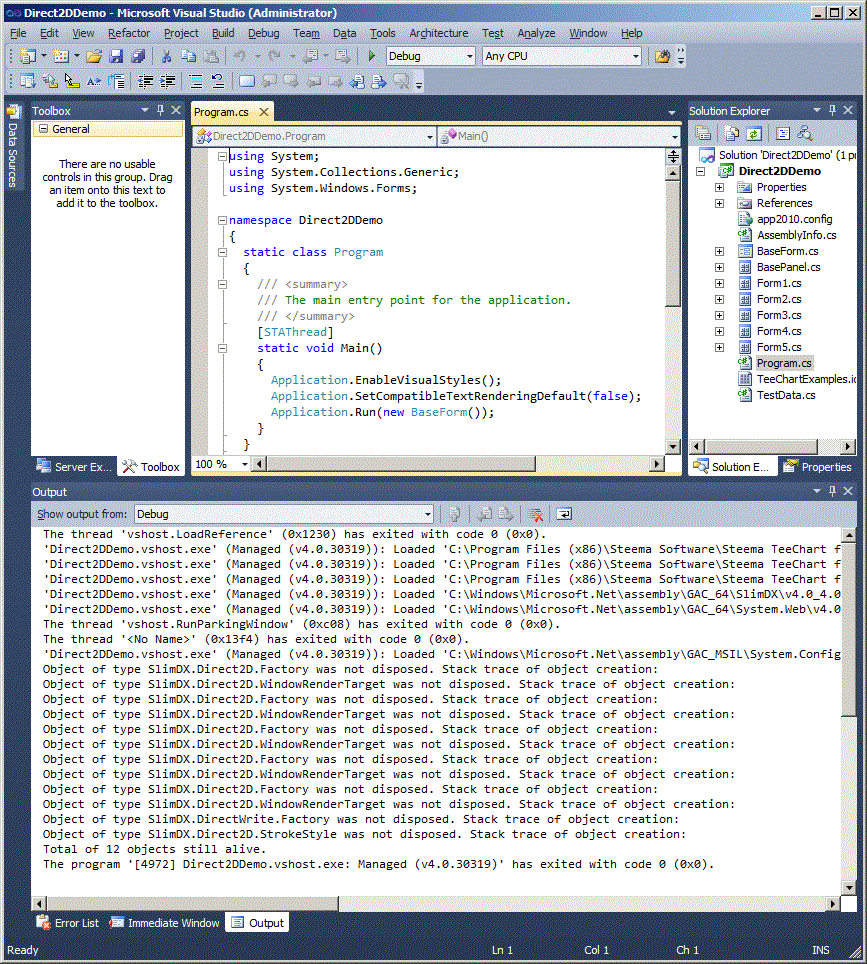Toggle auto-hide pin on Output panel
Screen dimensions: 867x964
832,491
